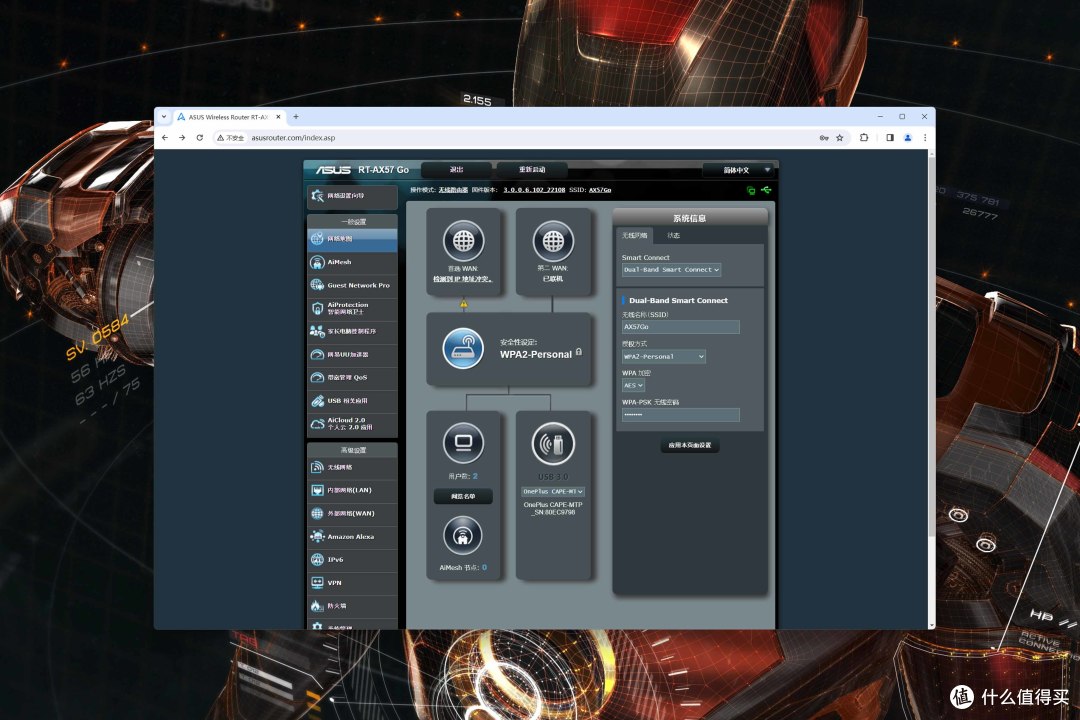Click the AiMesh 节点 count 0

tap(484, 568)
